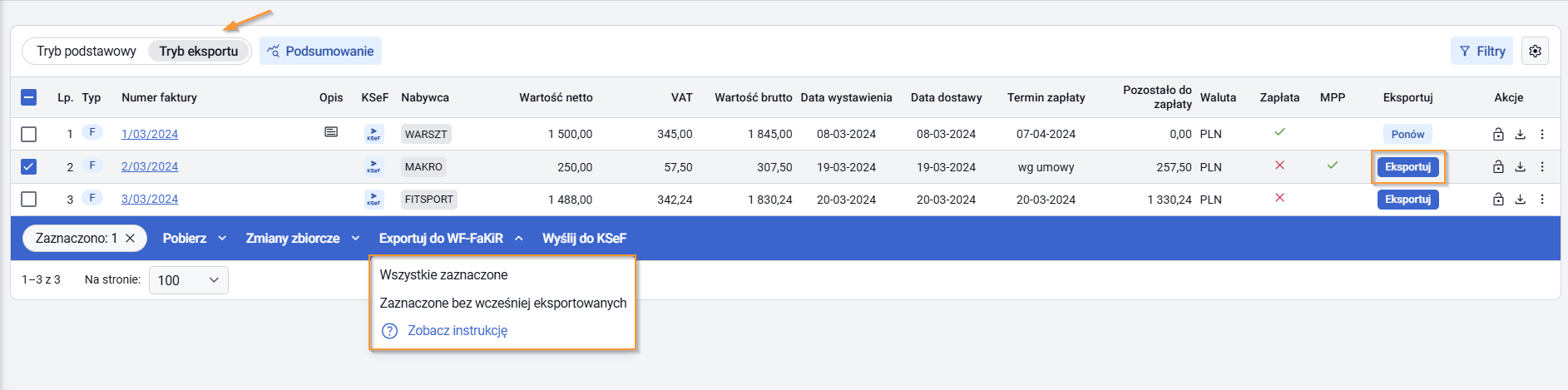The width and height of the screenshot is (1568, 390).
Task: Open the Podsumowanie summary button
Action: pos(320,51)
